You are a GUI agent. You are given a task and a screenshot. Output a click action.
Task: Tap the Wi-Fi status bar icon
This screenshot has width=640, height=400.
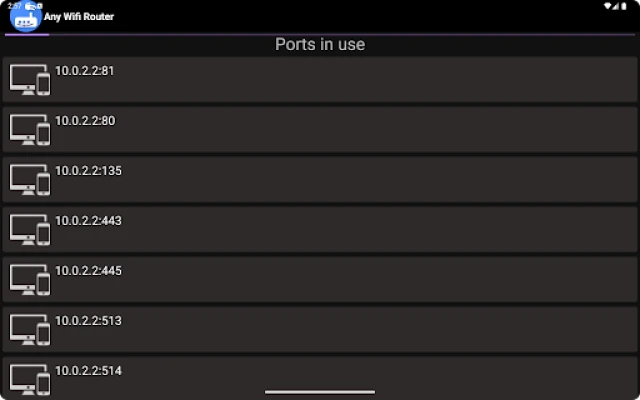(609, 6)
